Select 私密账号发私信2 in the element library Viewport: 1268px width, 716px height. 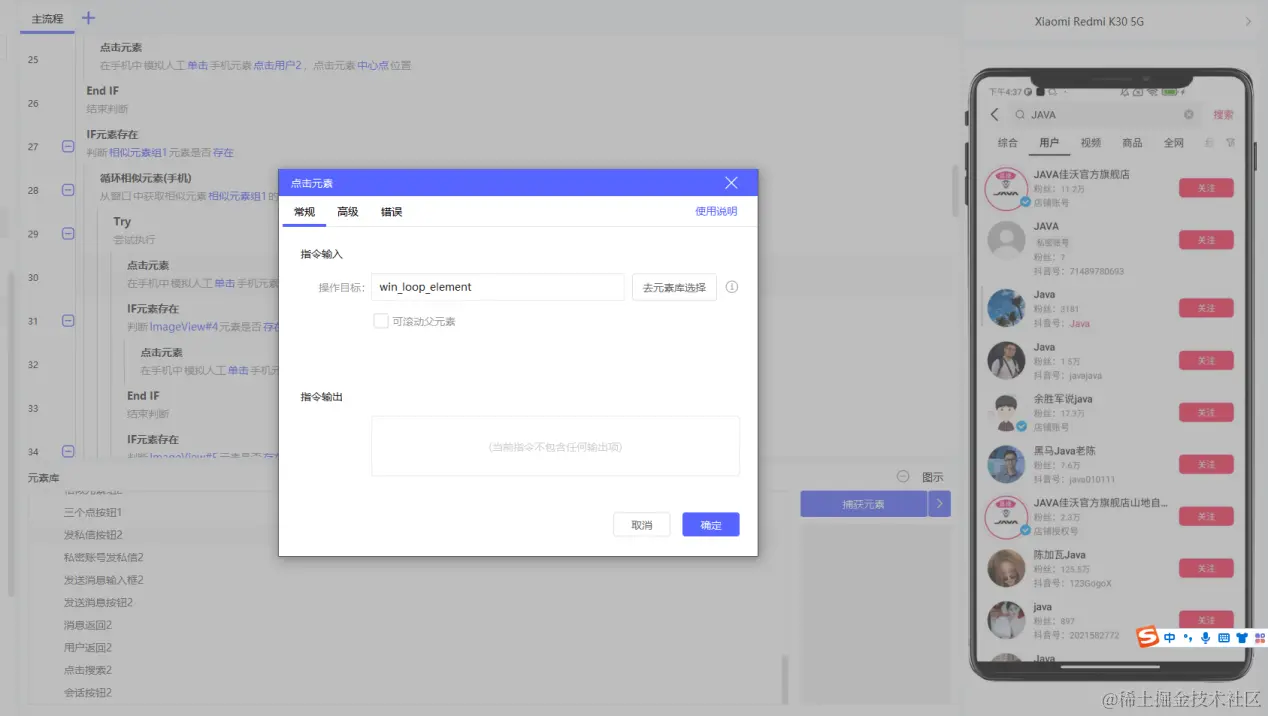[x=104, y=557]
